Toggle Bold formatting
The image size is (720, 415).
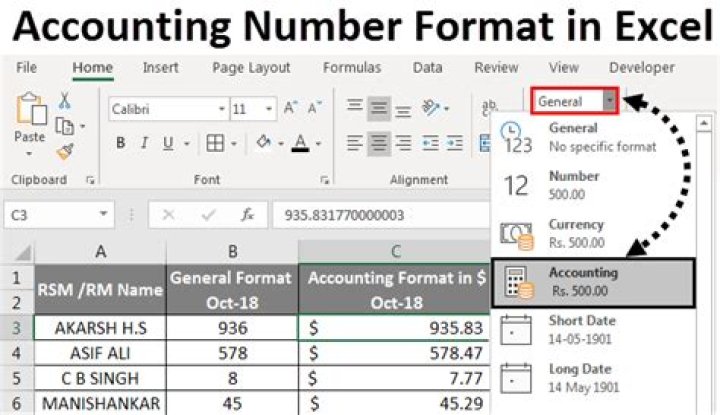tap(120, 142)
